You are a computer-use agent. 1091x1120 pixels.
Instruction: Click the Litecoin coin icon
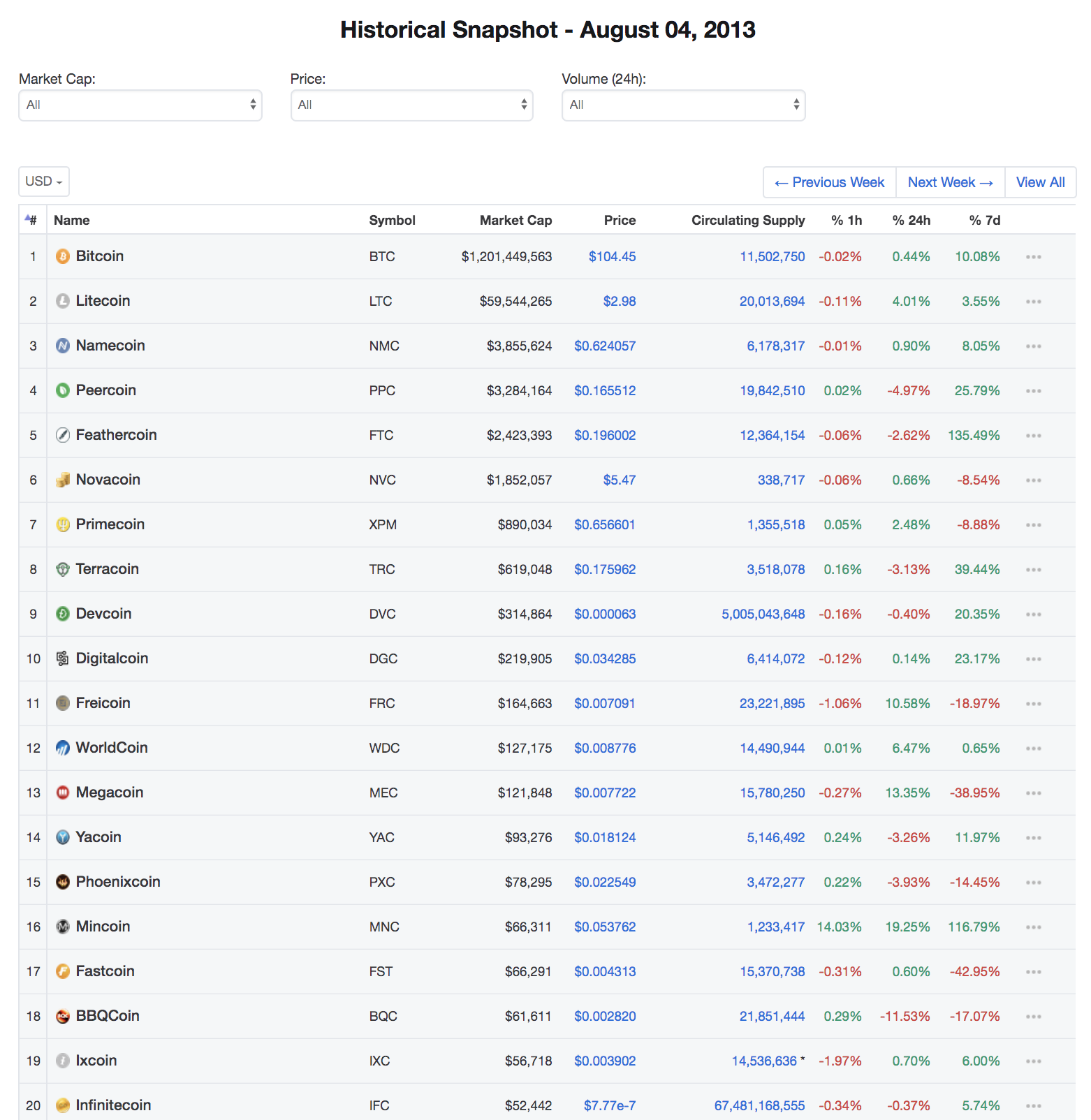(63, 301)
